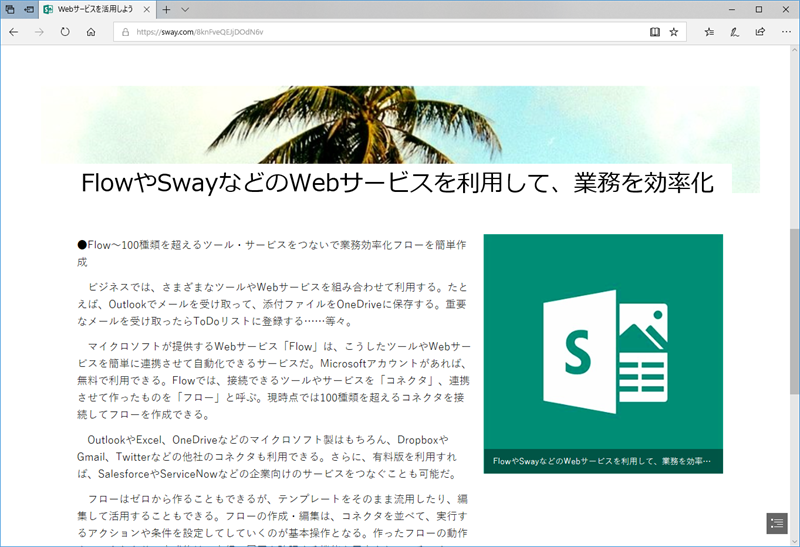Open the Sway navigation list button
Image resolution: width=800 pixels, height=547 pixels.
pyautogui.click(x=777, y=523)
